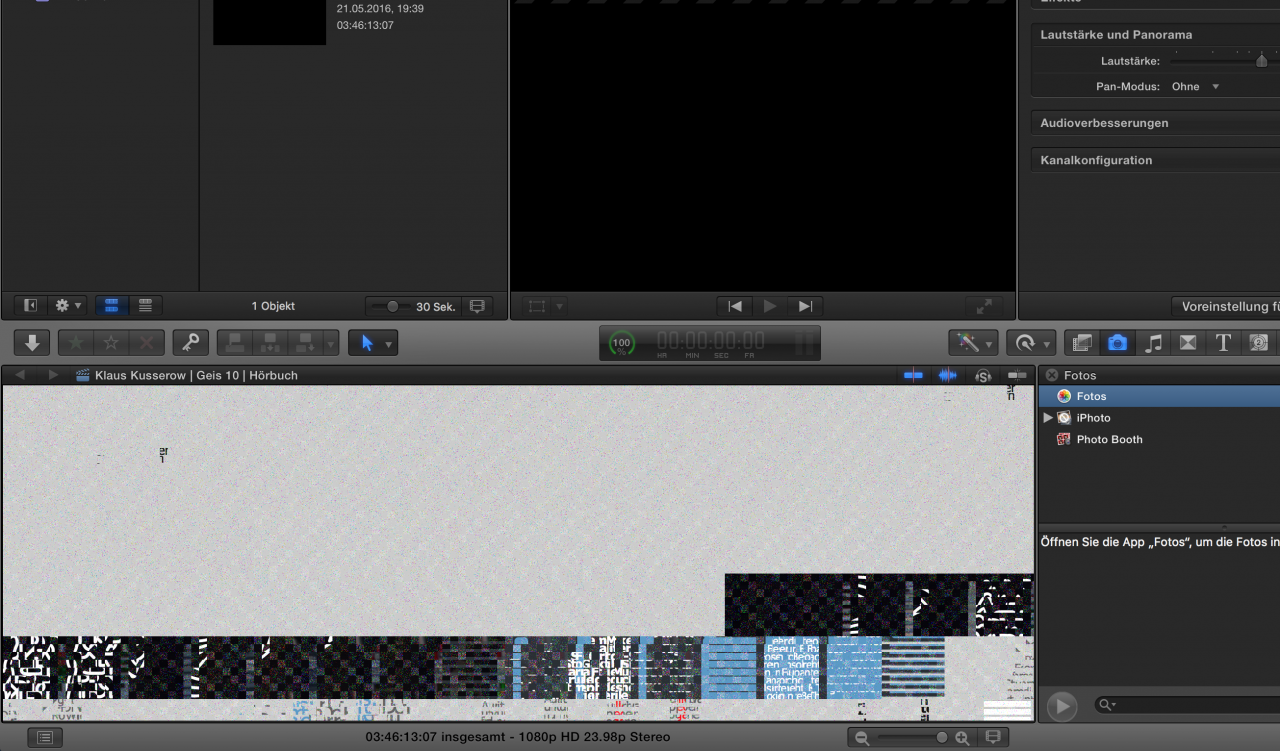Image resolution: width=1280 pixels, height=751 pixels.
Task: Go to next edit in the viewer
Action: (x=805, y=306)
